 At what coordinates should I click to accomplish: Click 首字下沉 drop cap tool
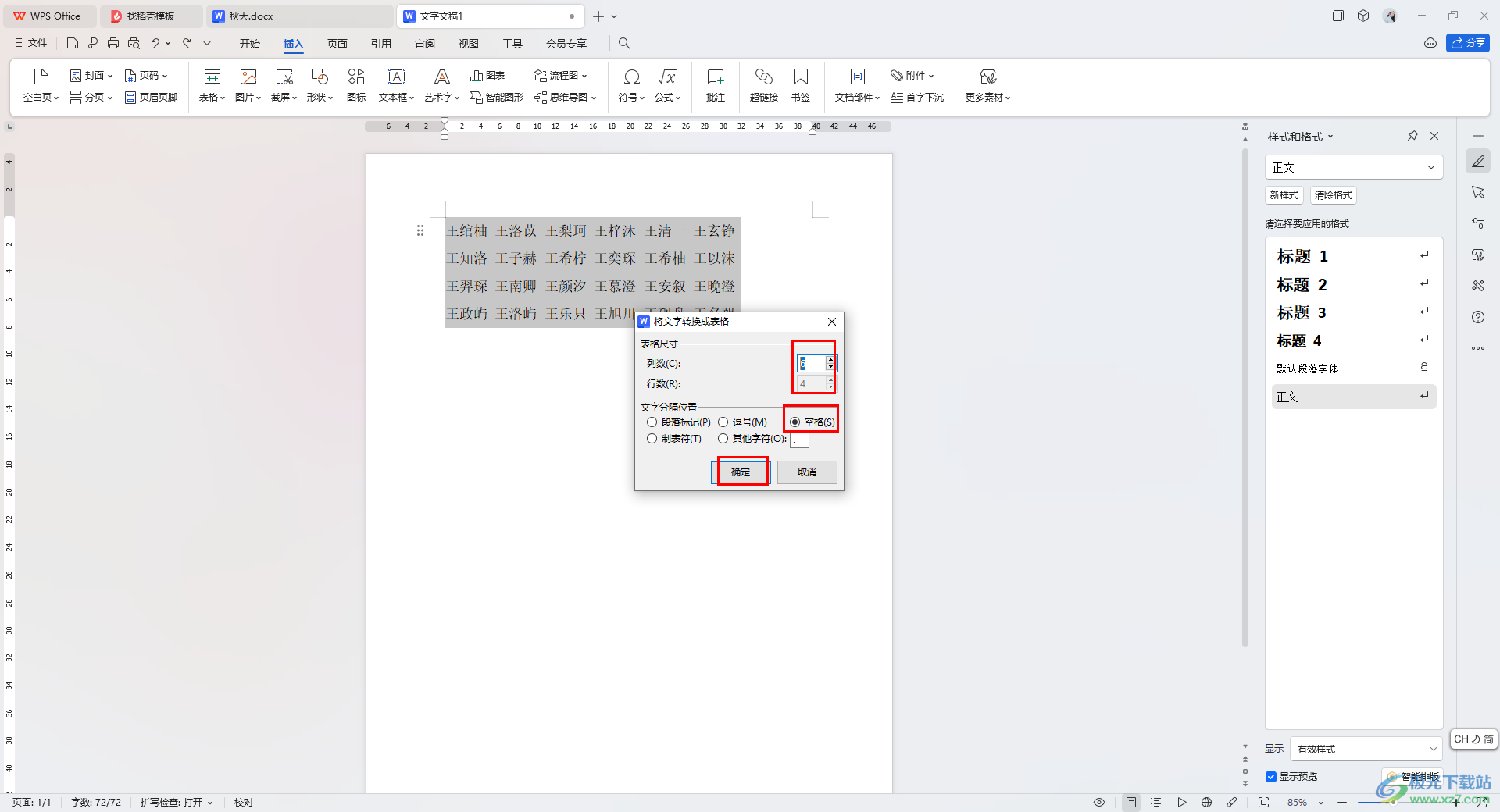pos(917,98)
